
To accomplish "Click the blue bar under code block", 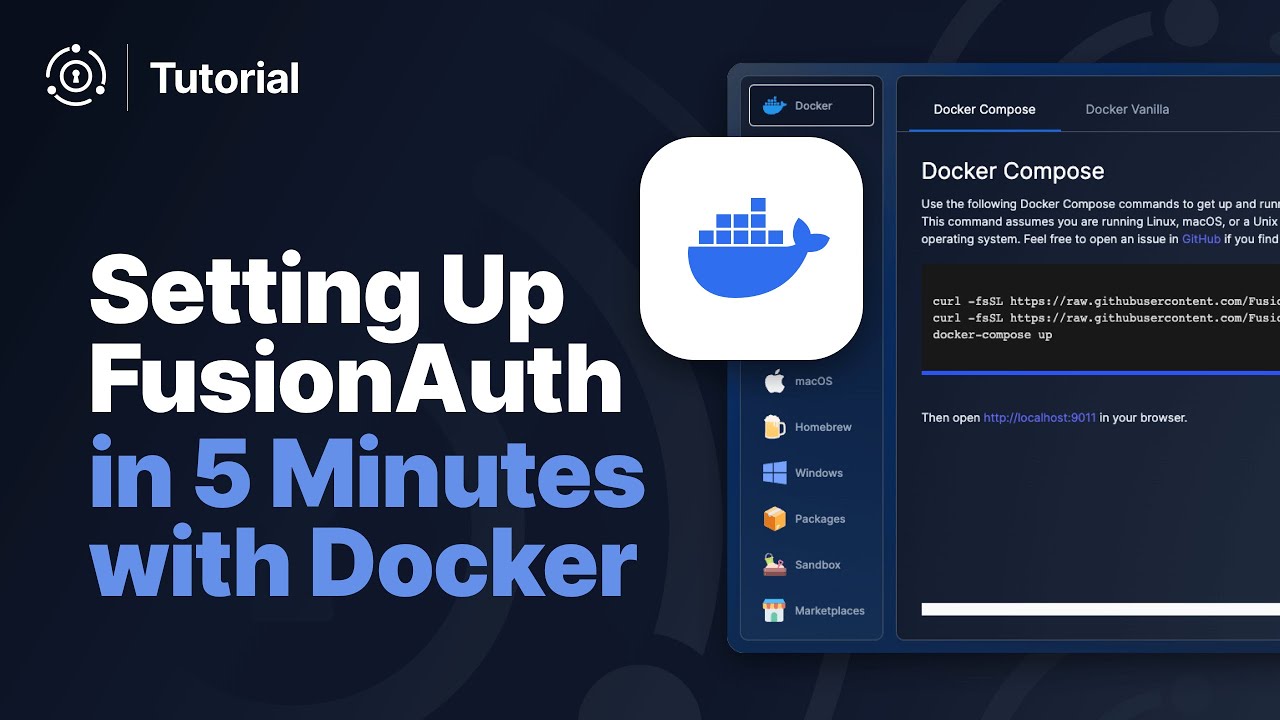I will [x=1100, y=373].
